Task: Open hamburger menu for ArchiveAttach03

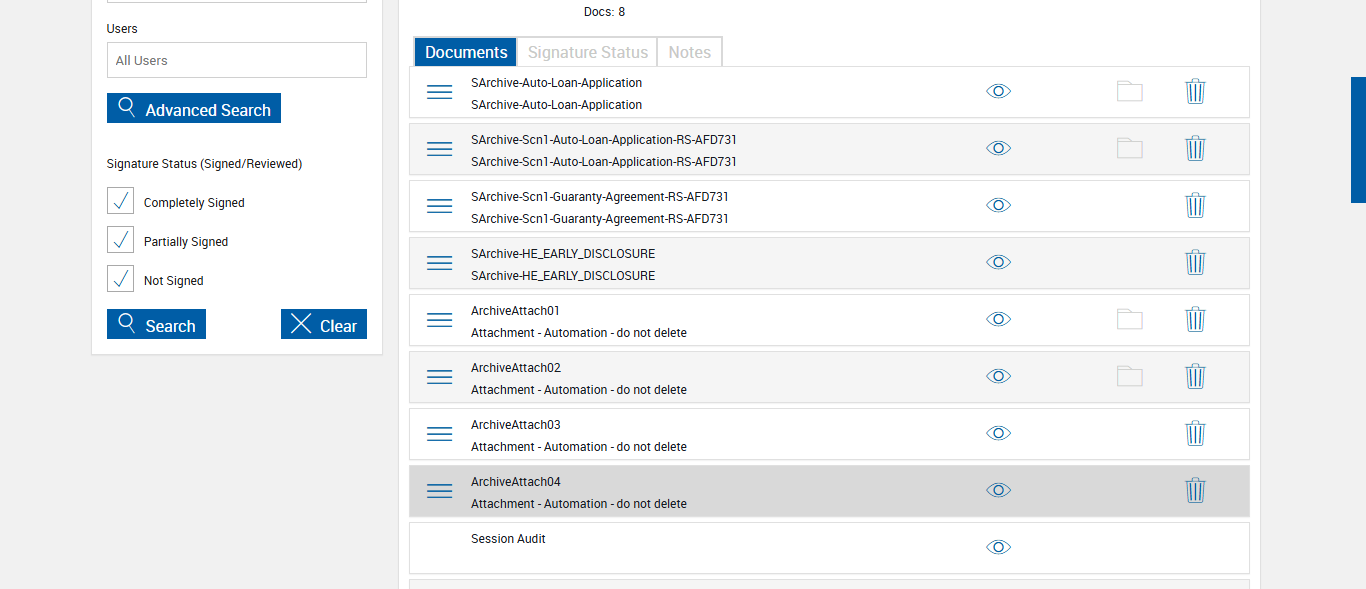Action: (x=440, y=434)
